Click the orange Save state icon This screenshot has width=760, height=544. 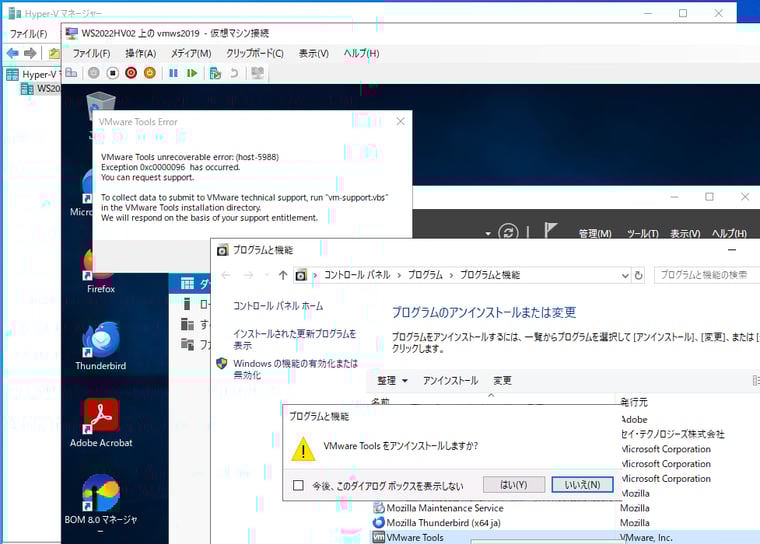[x=150, y=73]
